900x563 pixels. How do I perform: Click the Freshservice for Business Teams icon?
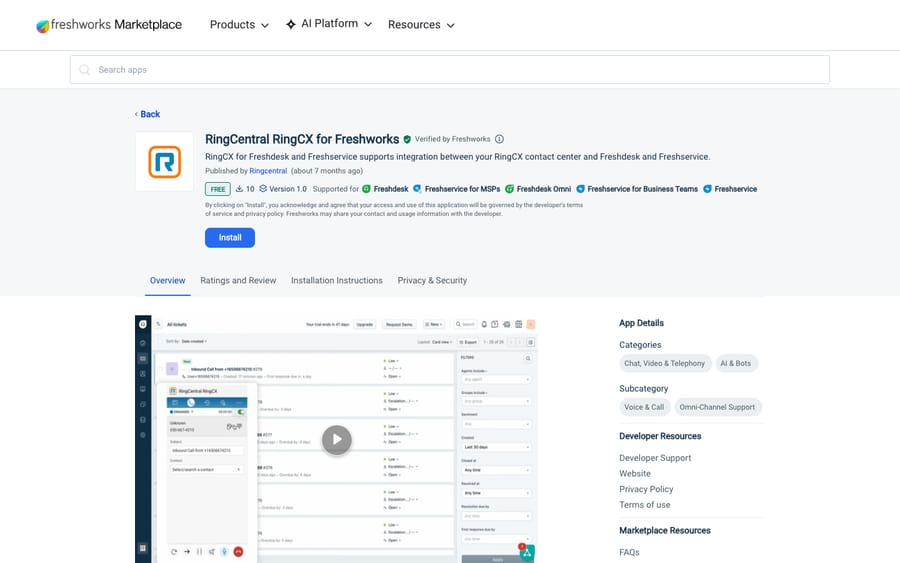580,189
